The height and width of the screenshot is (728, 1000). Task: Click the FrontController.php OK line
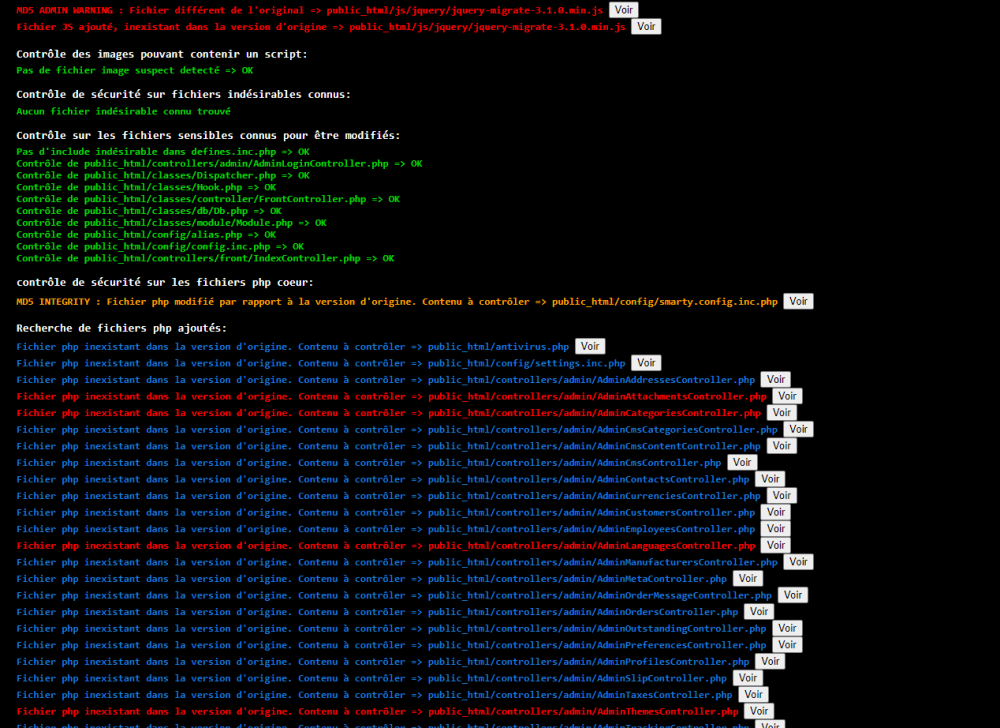208,199
